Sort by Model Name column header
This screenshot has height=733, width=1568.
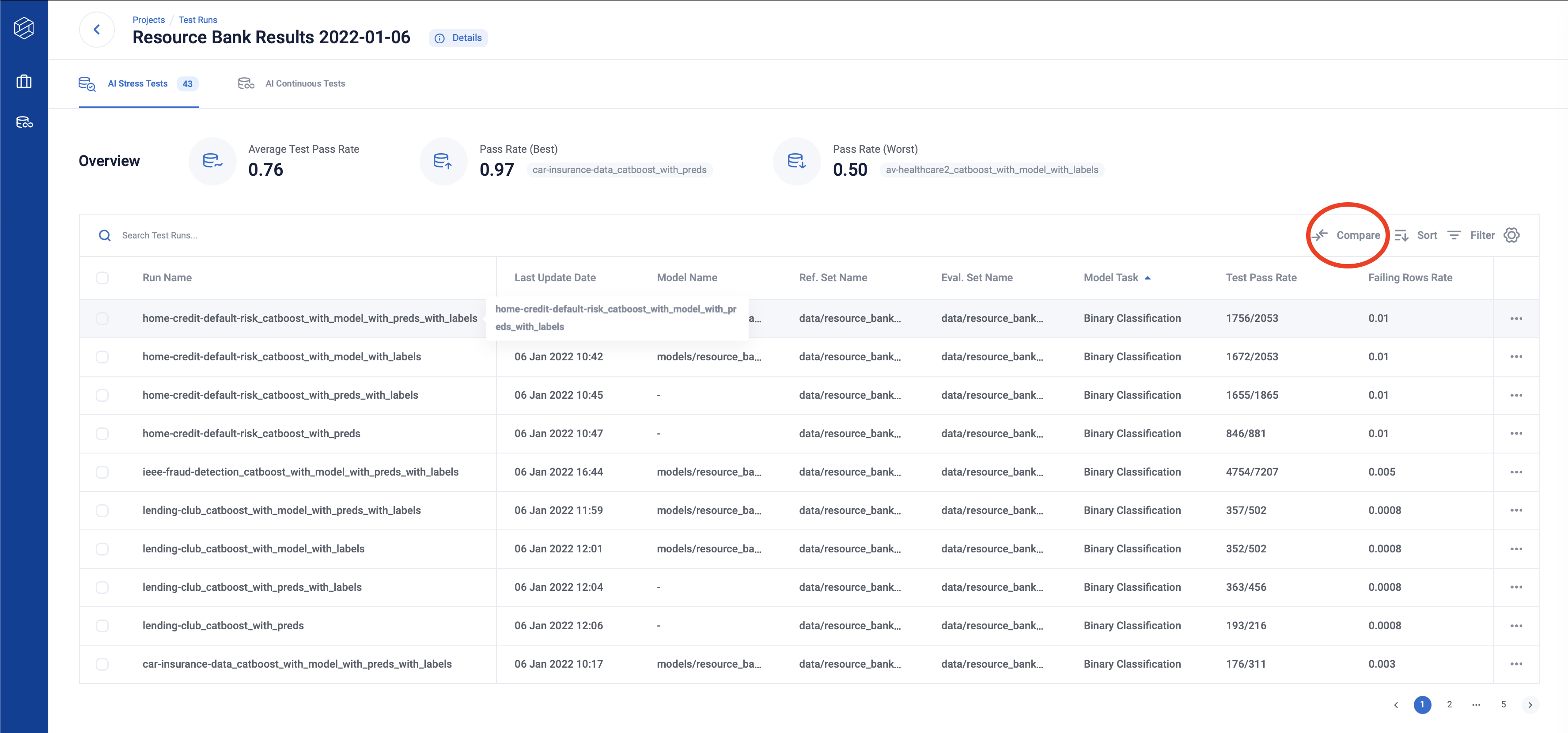click(x=687, y=278)
